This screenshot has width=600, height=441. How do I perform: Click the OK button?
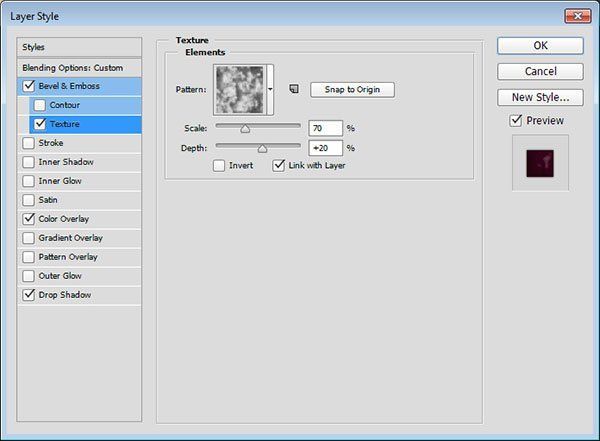click(x=540, y=46)
